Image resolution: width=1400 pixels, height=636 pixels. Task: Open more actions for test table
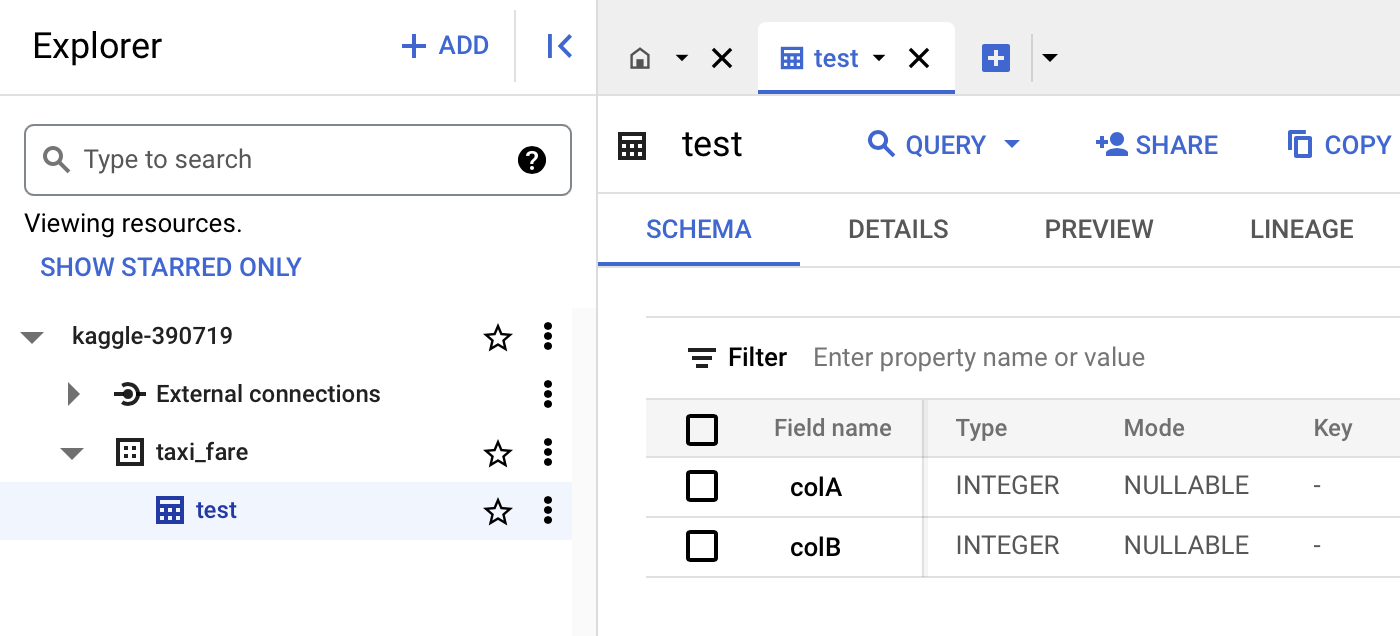click(x=547, y=511)
